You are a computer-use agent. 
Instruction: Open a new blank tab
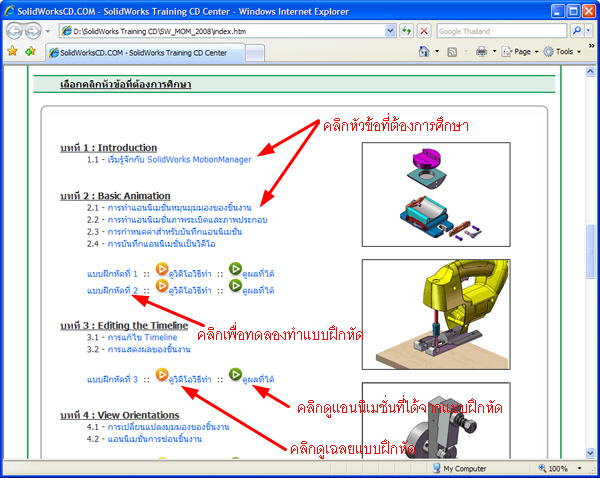255,53
